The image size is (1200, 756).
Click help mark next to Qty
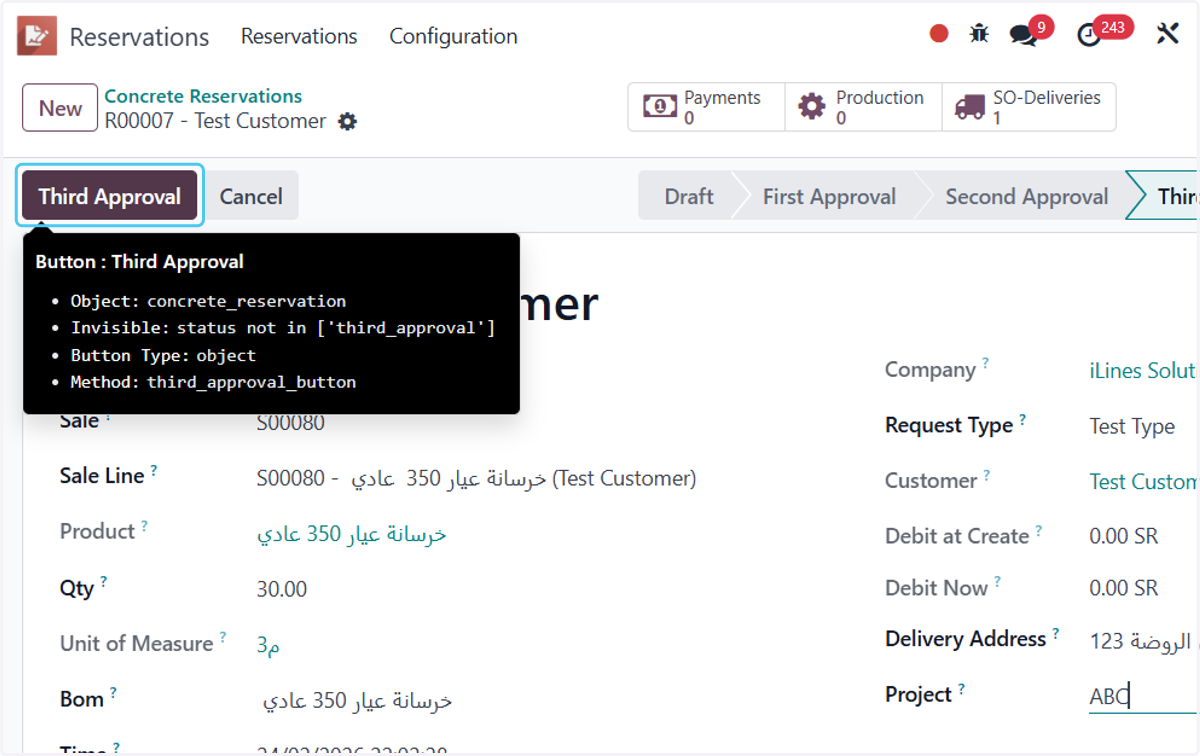click(x=103, y=582)
